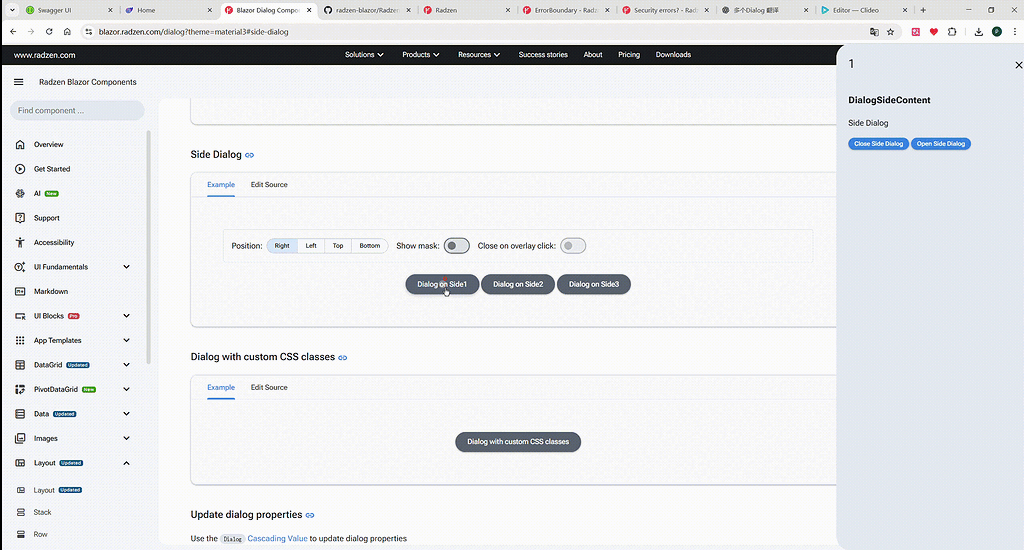The width and height of the screenshot is (1024, 550).
Task: Select the Left position option
Action: tap(311, 246)
